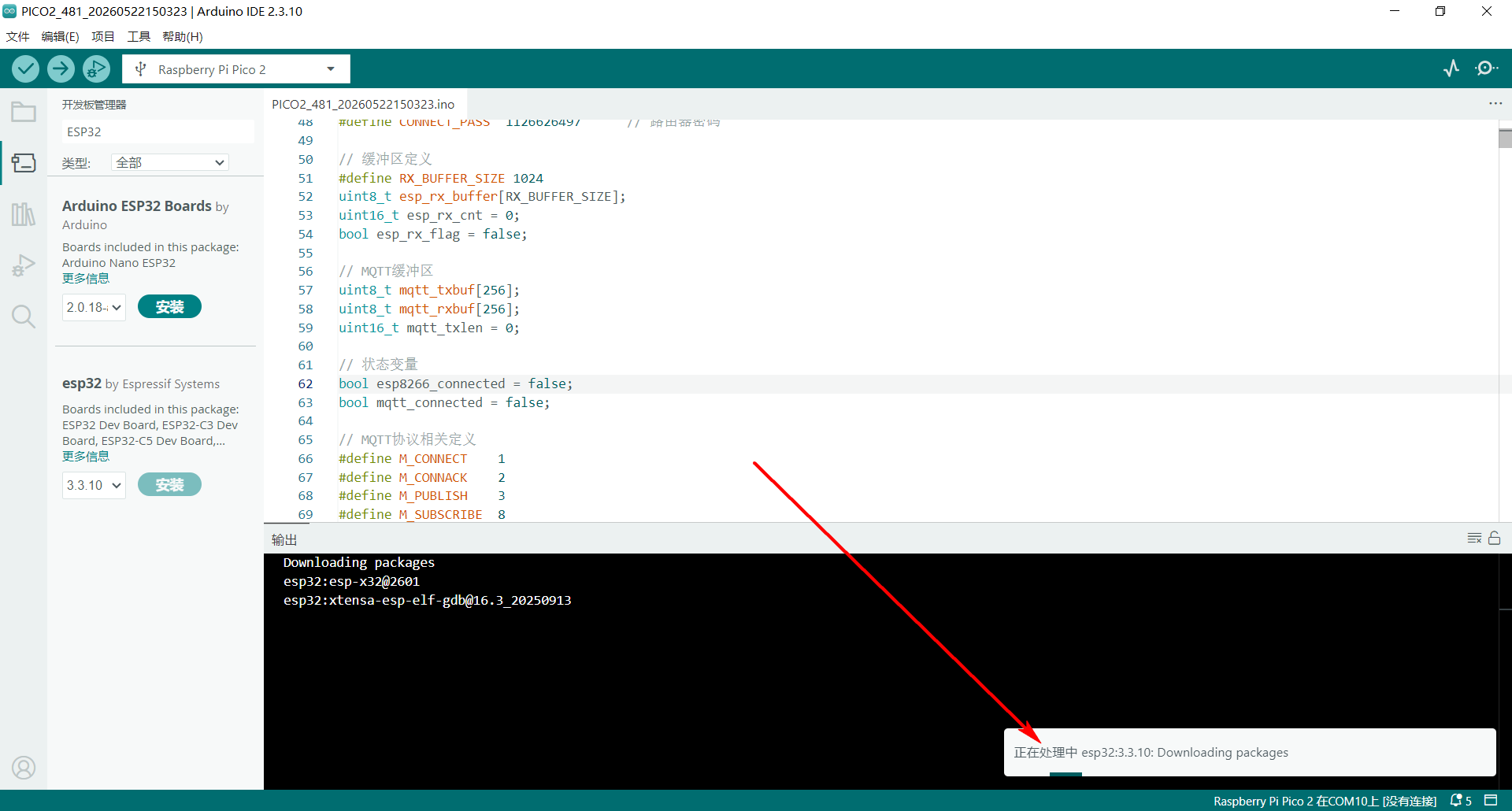Click line number 51 in the gutter
Screen dimensions: 1512x811
pyautogui.click(x=306, y=178)
